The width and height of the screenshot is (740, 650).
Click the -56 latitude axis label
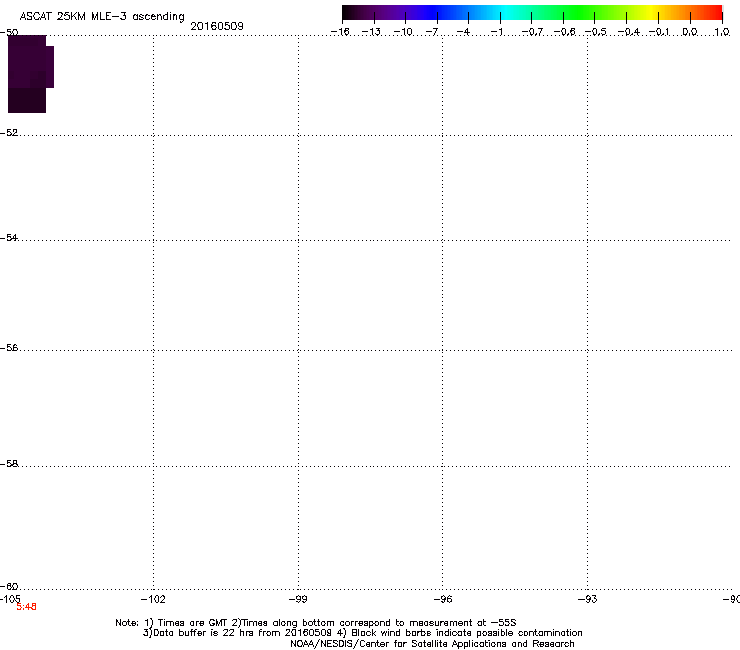(9, 347)
